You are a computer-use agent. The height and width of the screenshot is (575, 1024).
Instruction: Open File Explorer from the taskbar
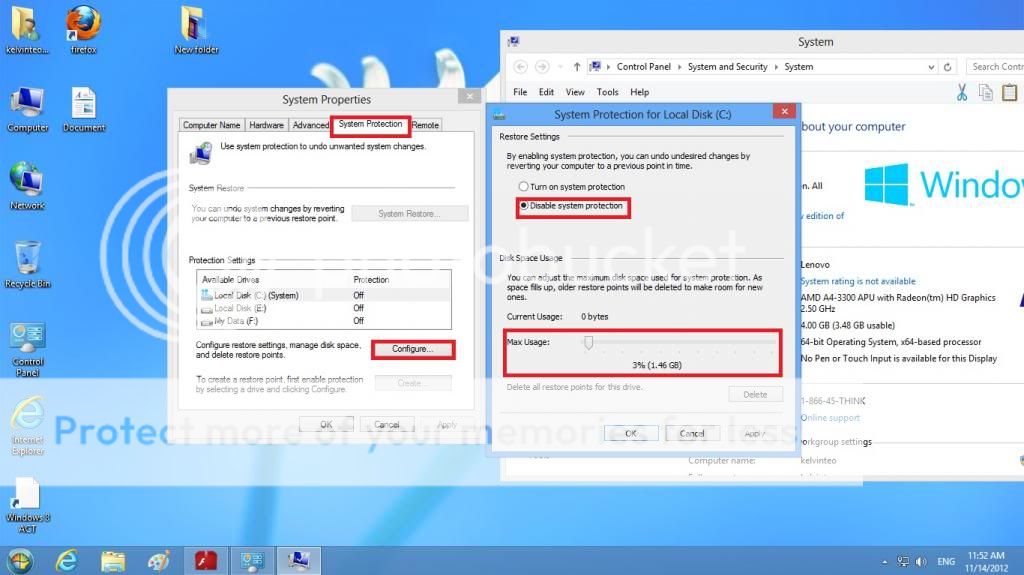click(x=113, y=559)
